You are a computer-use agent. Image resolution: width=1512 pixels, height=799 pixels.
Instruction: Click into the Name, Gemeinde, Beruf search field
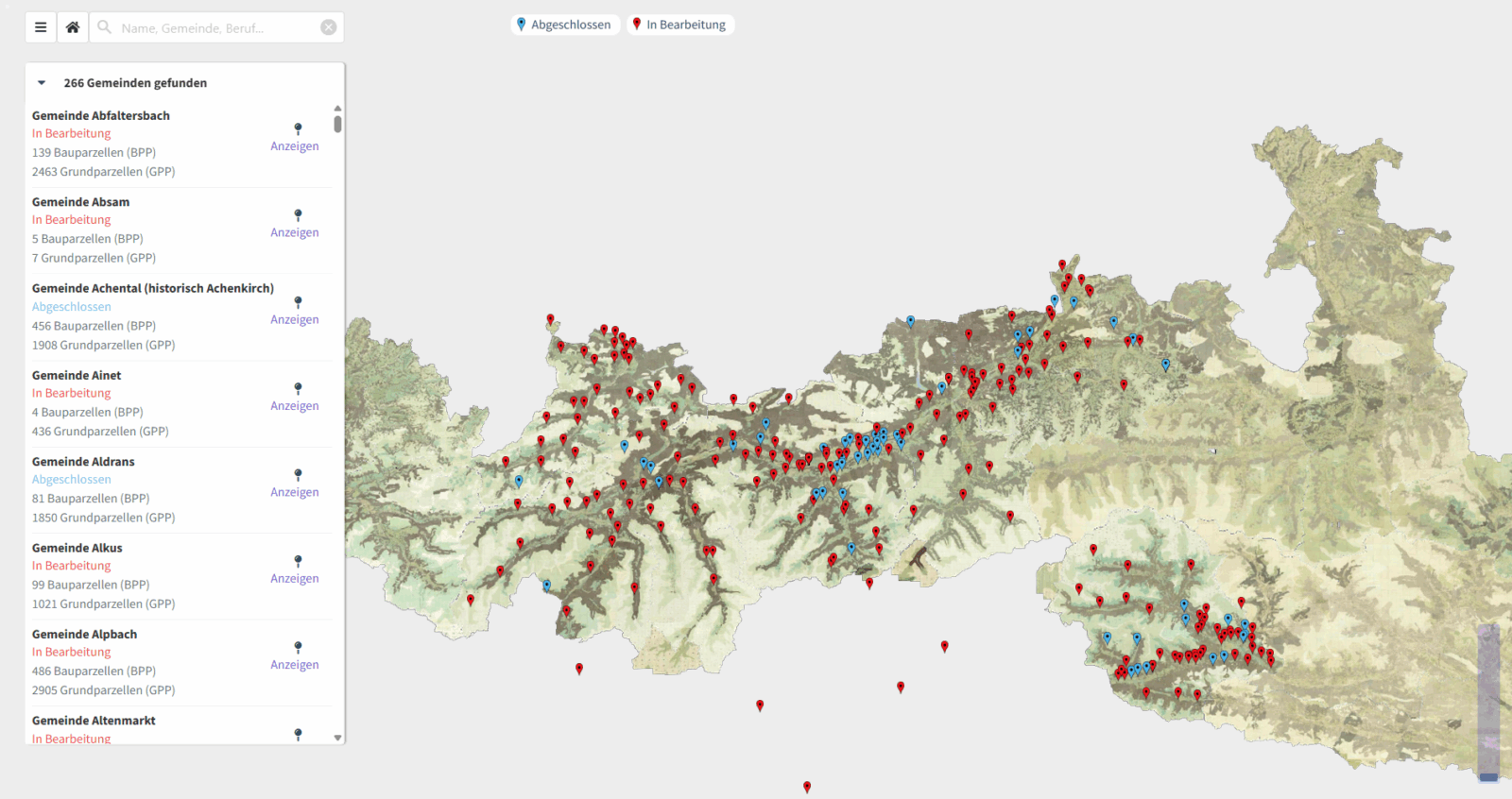[213, 28]
